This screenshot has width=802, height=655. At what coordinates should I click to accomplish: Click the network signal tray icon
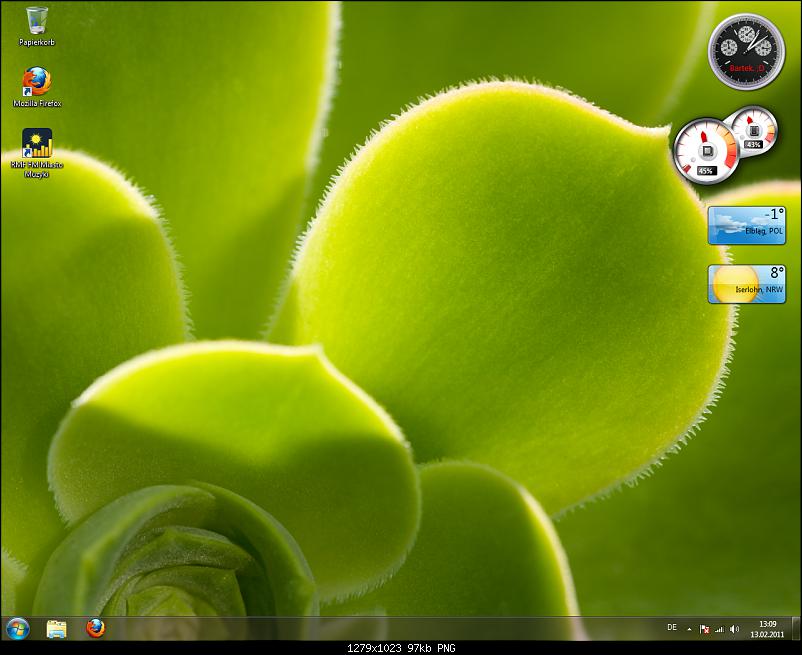pos(719,629)
